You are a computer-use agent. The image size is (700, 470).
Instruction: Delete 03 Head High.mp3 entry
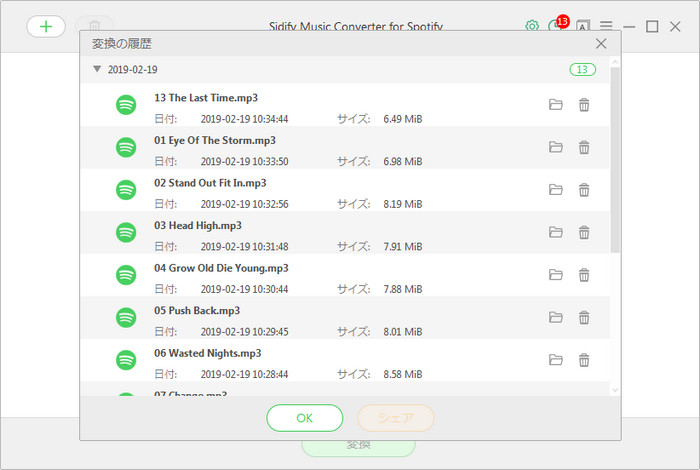[584, 232]
